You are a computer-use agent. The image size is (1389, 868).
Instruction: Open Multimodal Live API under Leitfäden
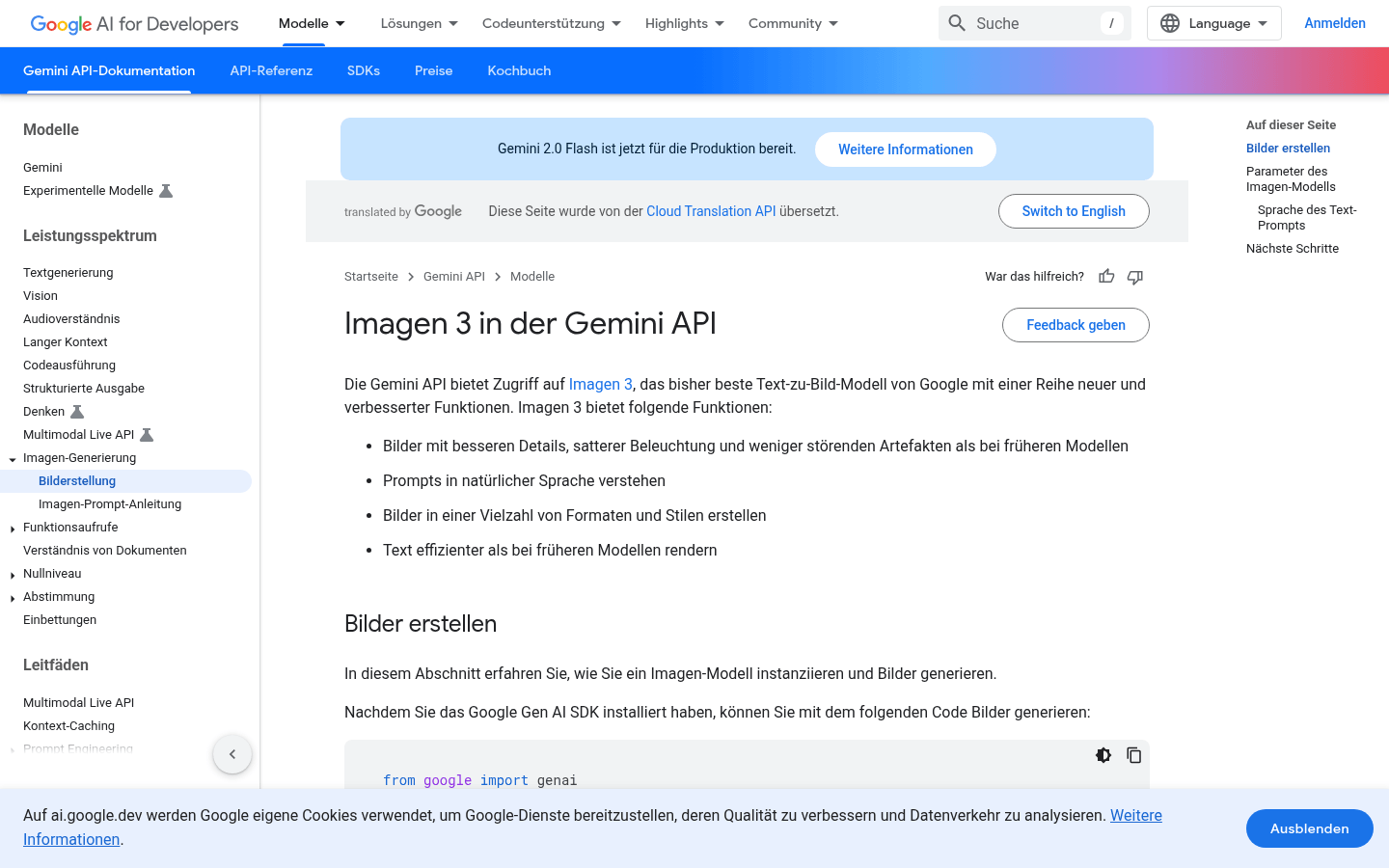79,703
